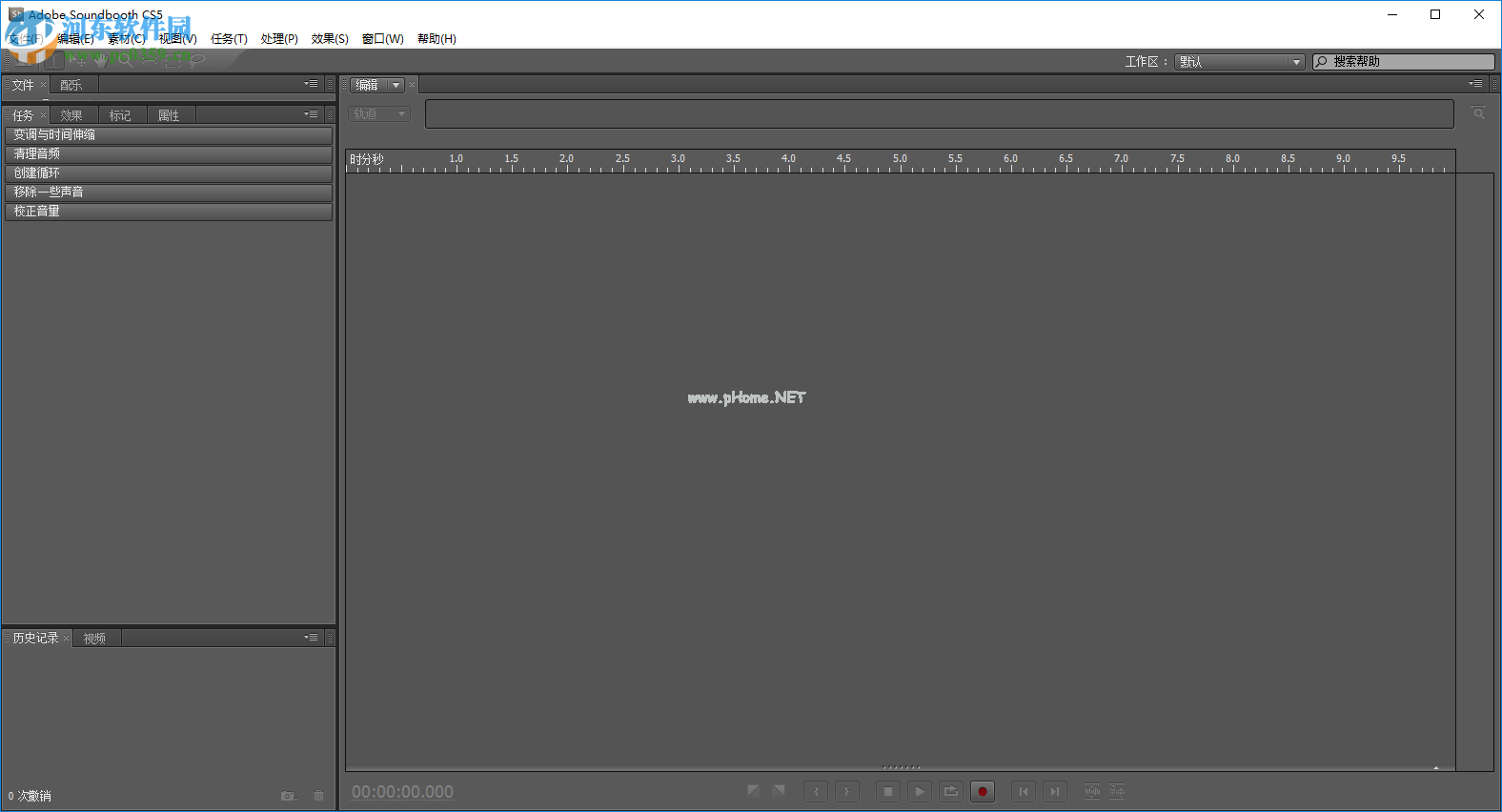Open the Files panel flyout menu
The image size is (1502, 812).
[x=311, y=84]
